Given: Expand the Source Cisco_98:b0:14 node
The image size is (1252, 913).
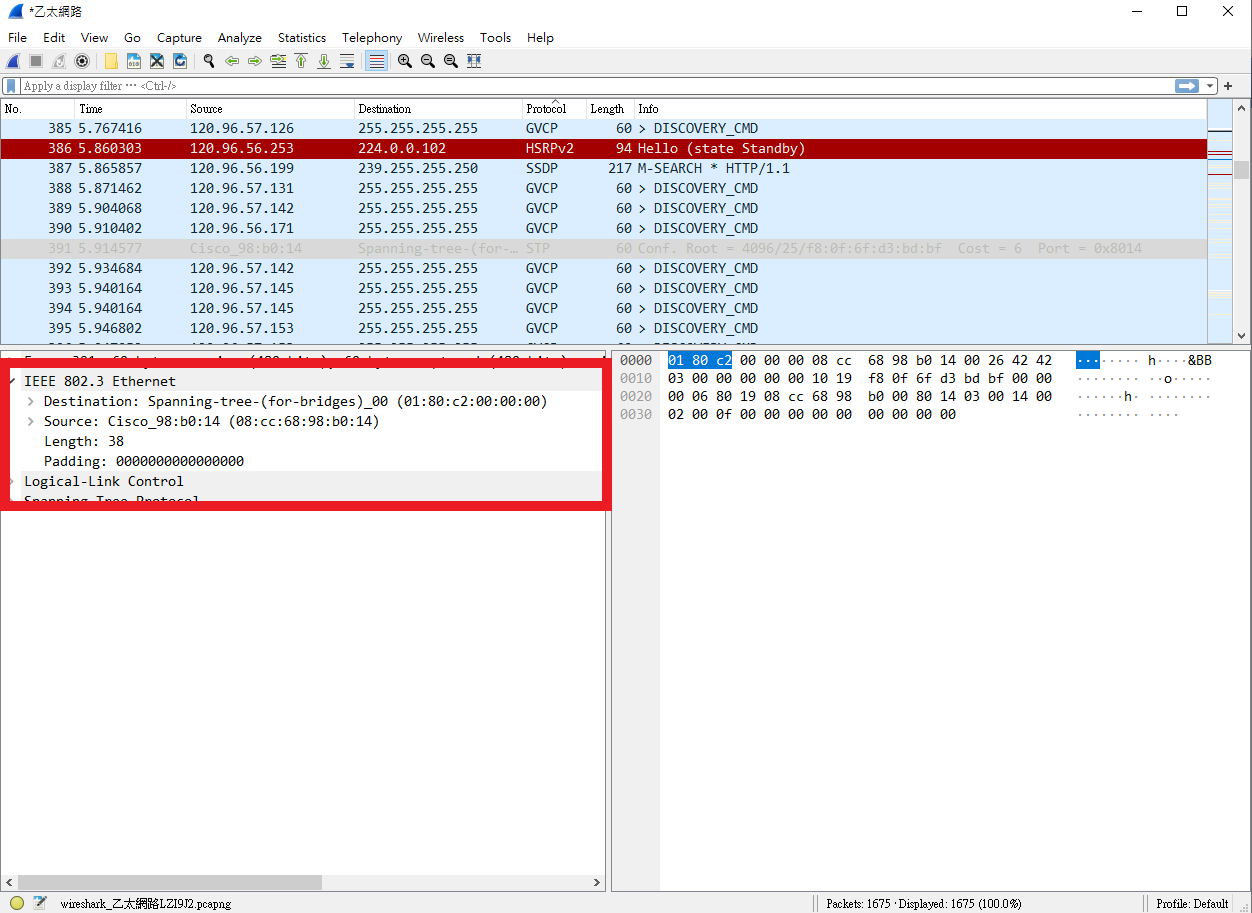Looking at the screenshot, I should [x=31, y=421].
